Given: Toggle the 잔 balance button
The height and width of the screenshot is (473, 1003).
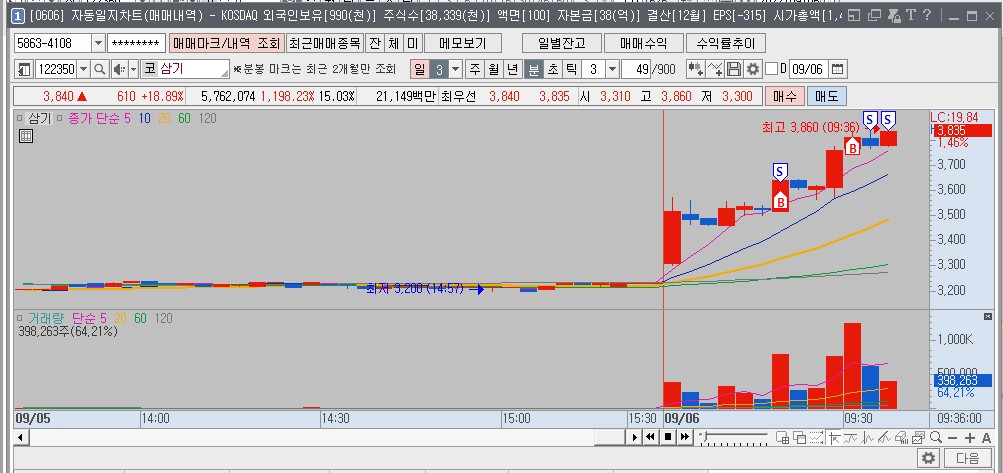Looking at the screenshot, I should point(374,44).
